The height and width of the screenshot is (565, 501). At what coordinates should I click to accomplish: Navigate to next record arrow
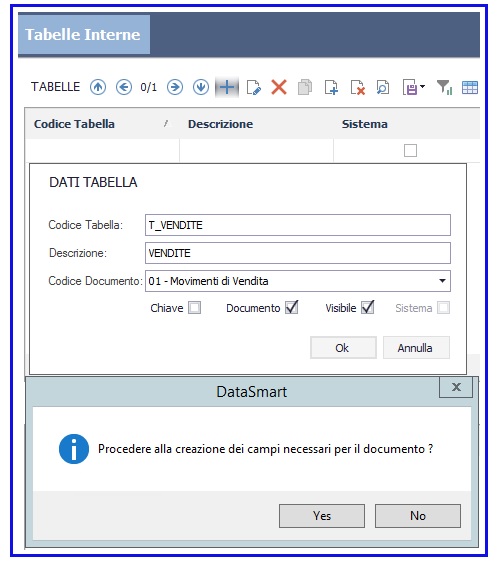[175, 87]
